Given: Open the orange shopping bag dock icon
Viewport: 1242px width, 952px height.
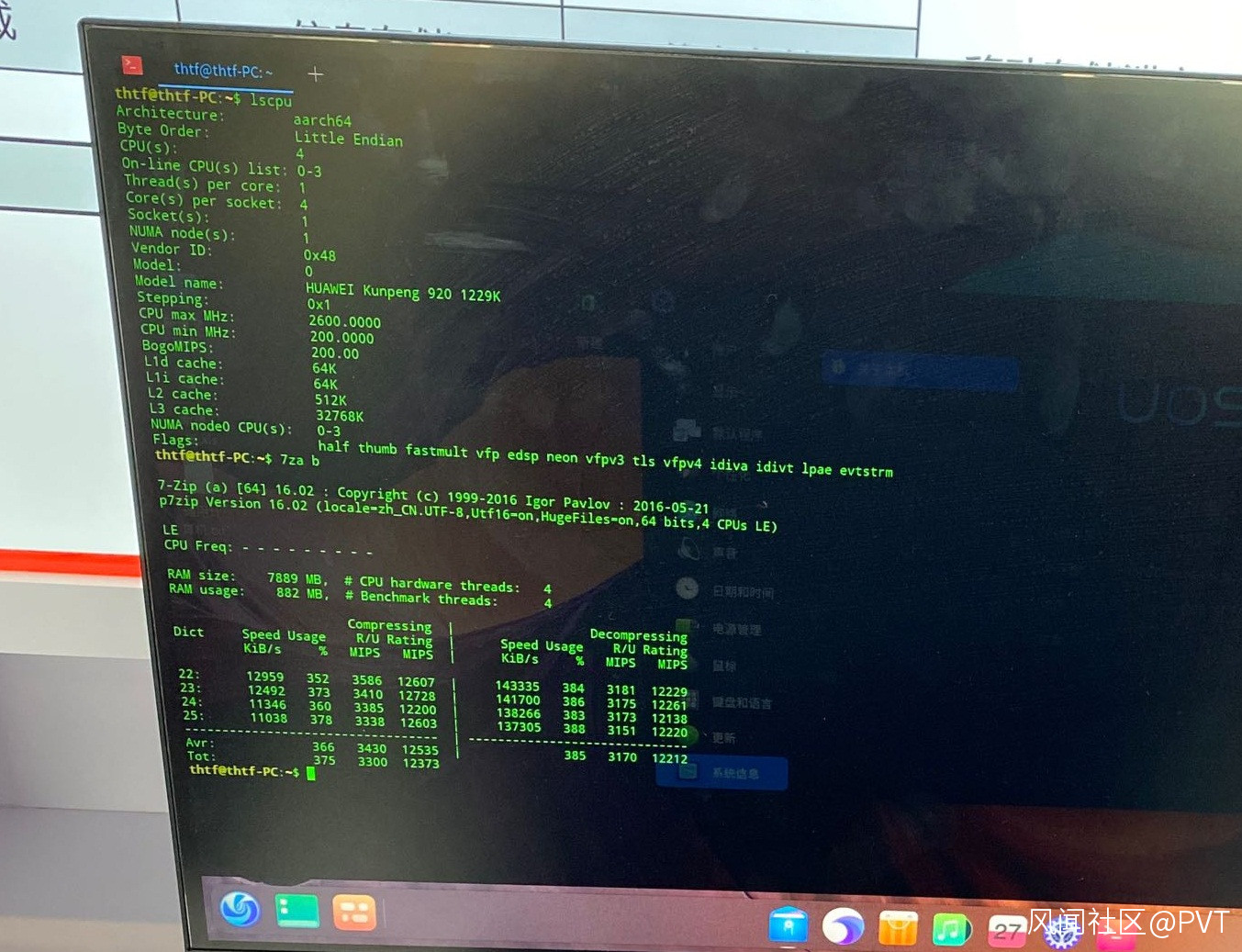Looking at the screenshot, I should (898, 928).
